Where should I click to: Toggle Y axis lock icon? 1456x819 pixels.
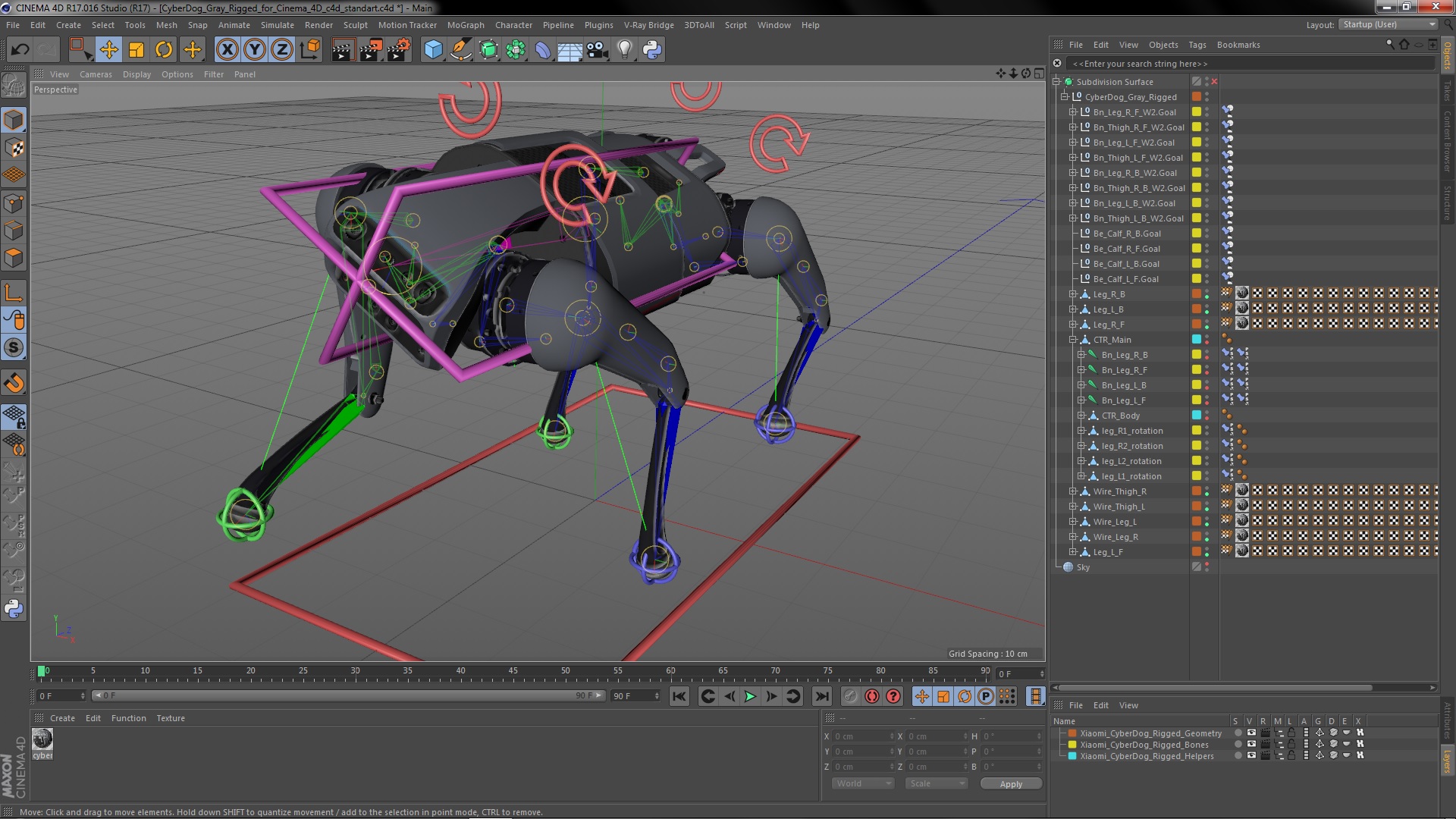255,50
